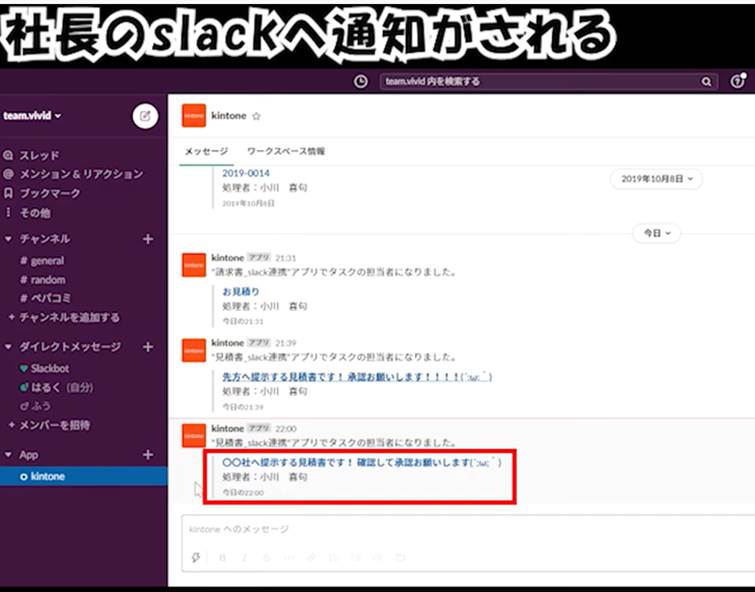
Task: Click the 21:31 message timestamp
Action: click(x=286, y=258)
